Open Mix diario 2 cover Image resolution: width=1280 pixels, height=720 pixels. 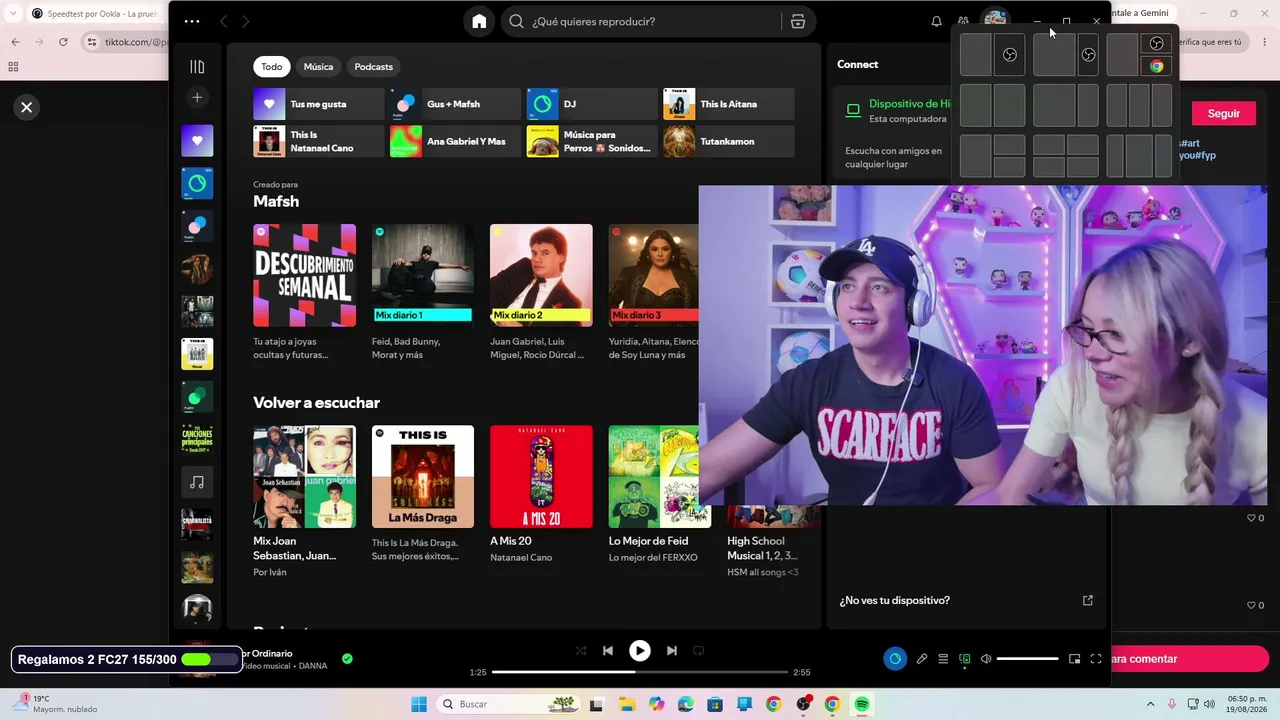coord(541,275)
